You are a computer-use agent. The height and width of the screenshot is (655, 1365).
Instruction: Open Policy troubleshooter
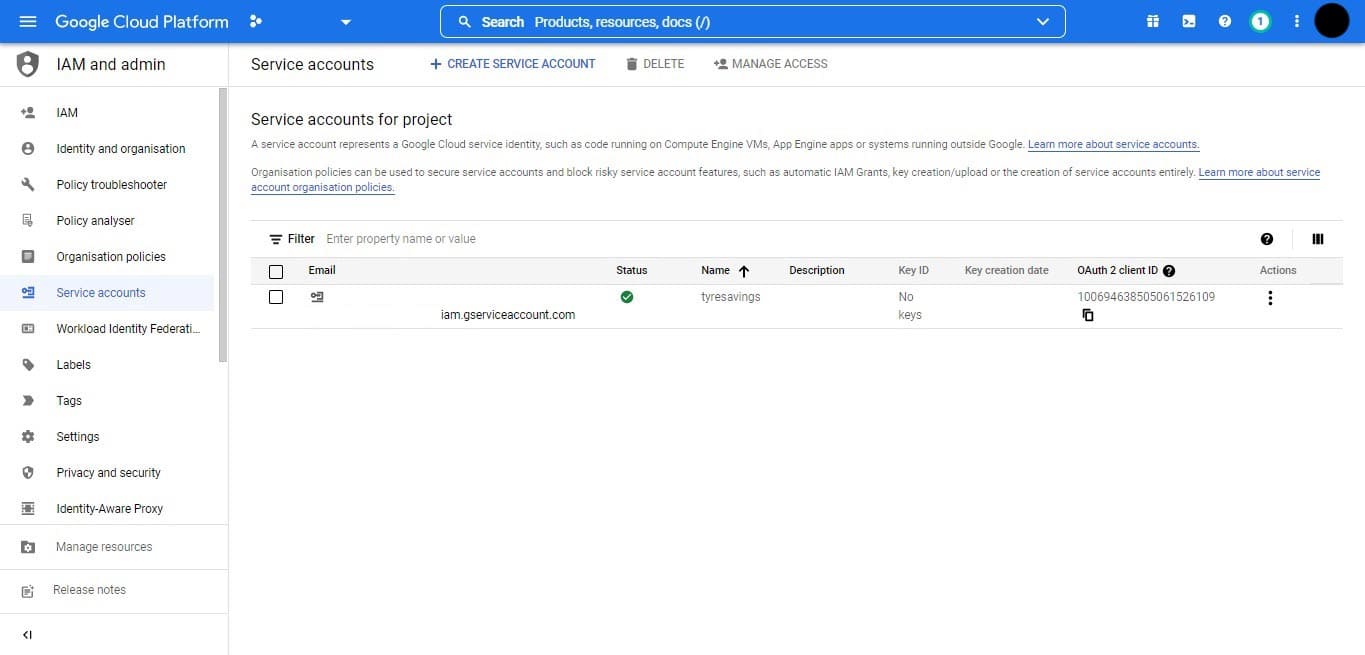(x=107, y=185)
